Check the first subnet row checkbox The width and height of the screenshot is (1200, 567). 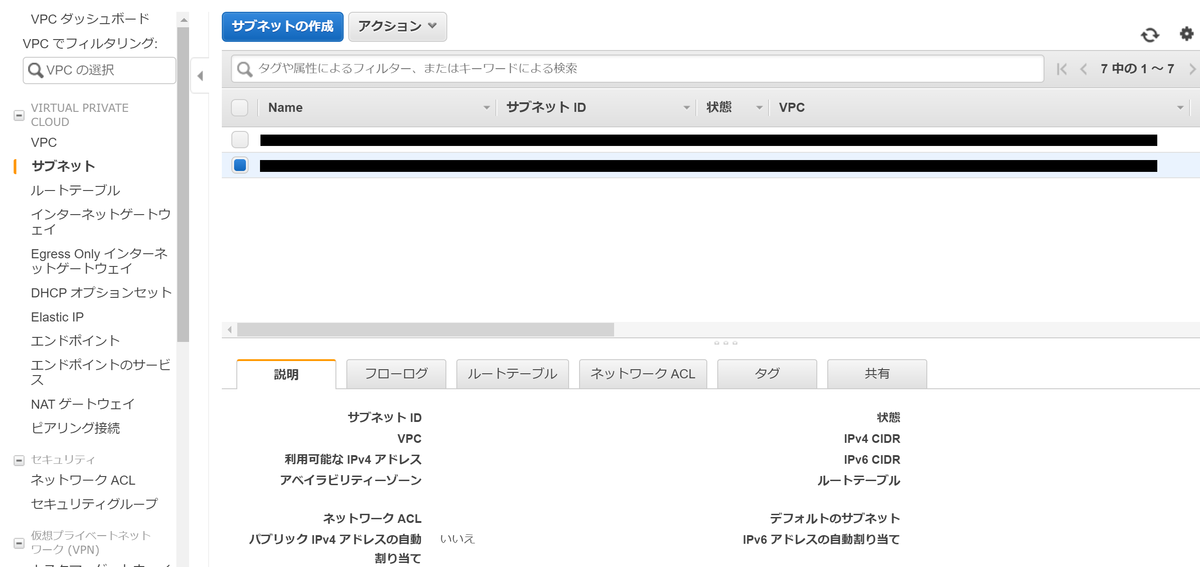(x=239, y=140)
